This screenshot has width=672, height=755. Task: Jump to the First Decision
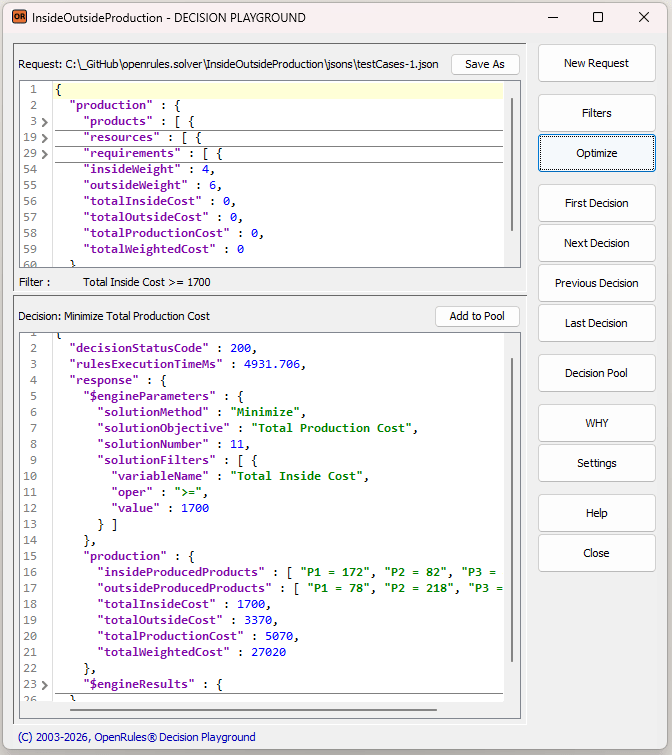coord(596,203)
